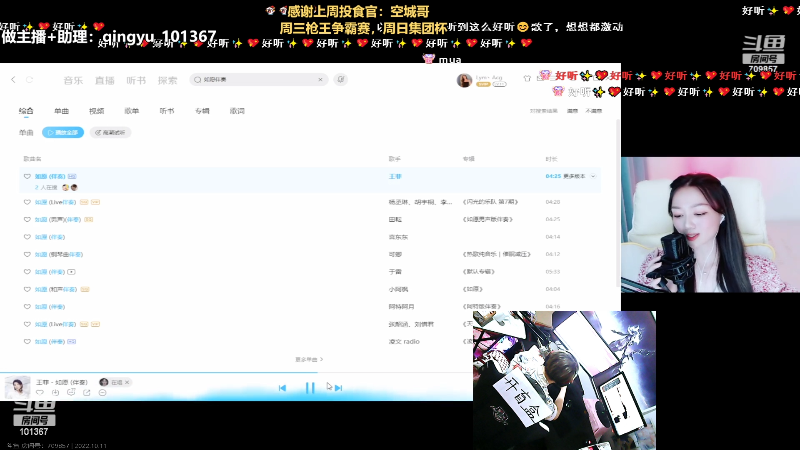
Task: Click the refresh icon beside back arrow
Action: (30, 80)
